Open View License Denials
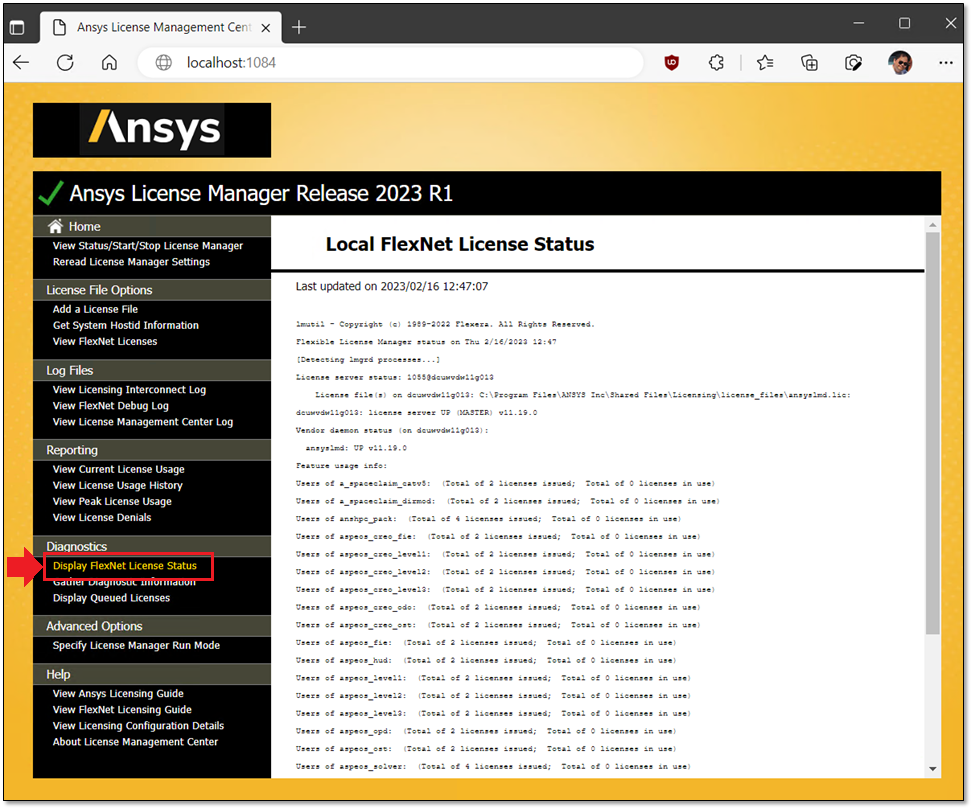The width and height of the screenshot is (973, 810). [102, 518]
